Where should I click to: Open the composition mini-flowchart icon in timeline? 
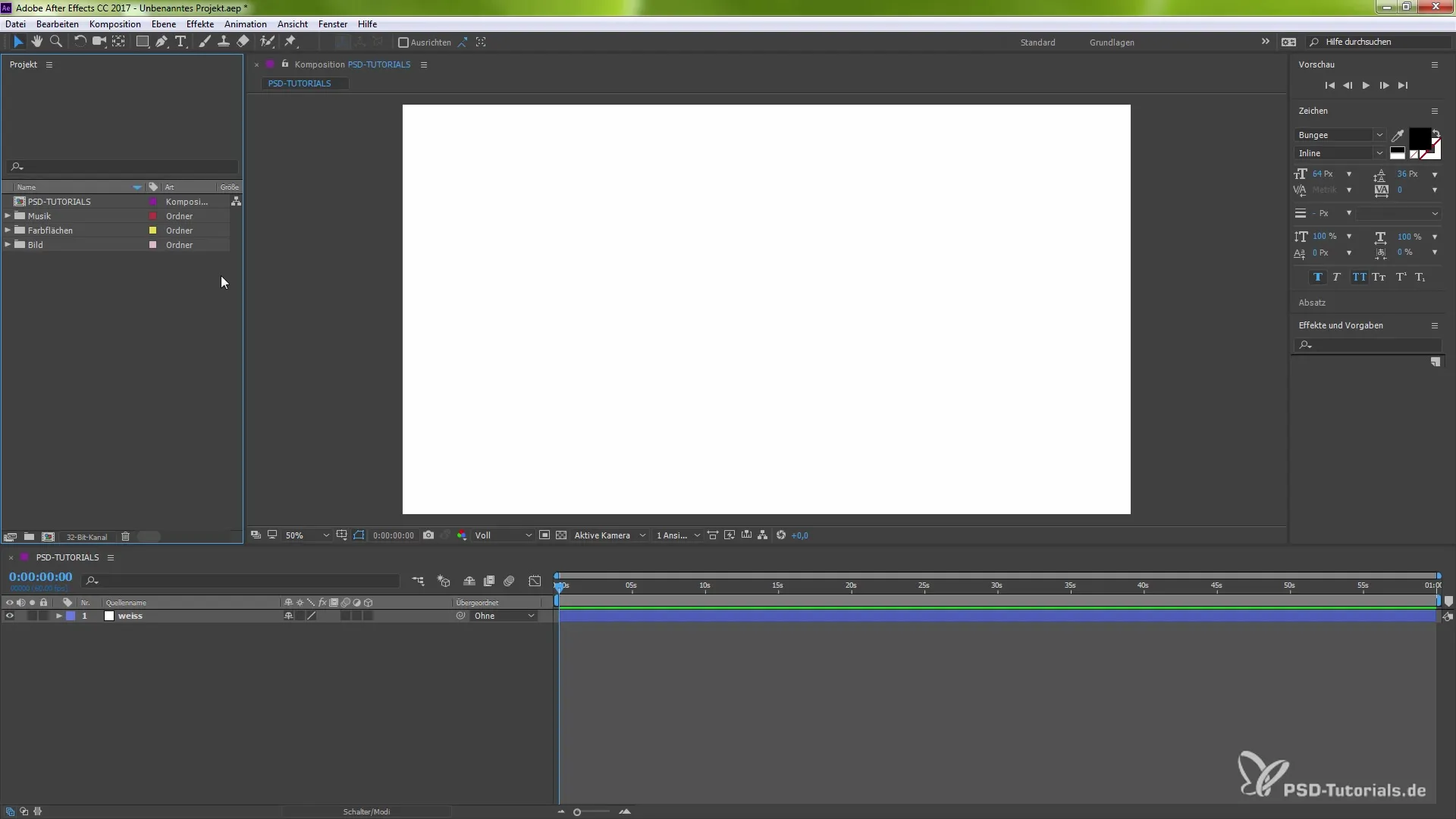(x=418, y=581)
